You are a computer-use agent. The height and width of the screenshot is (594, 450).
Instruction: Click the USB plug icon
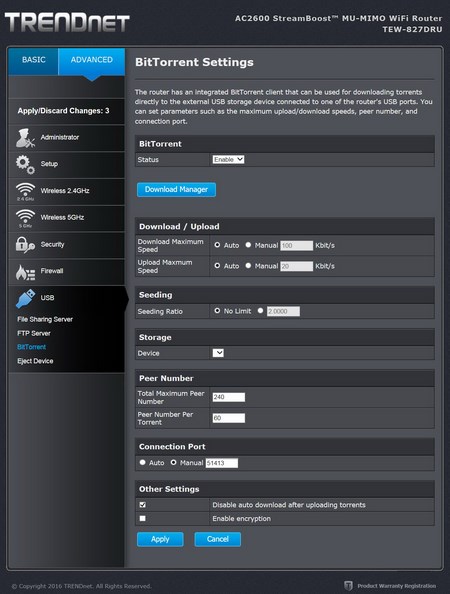pos(26,299)
